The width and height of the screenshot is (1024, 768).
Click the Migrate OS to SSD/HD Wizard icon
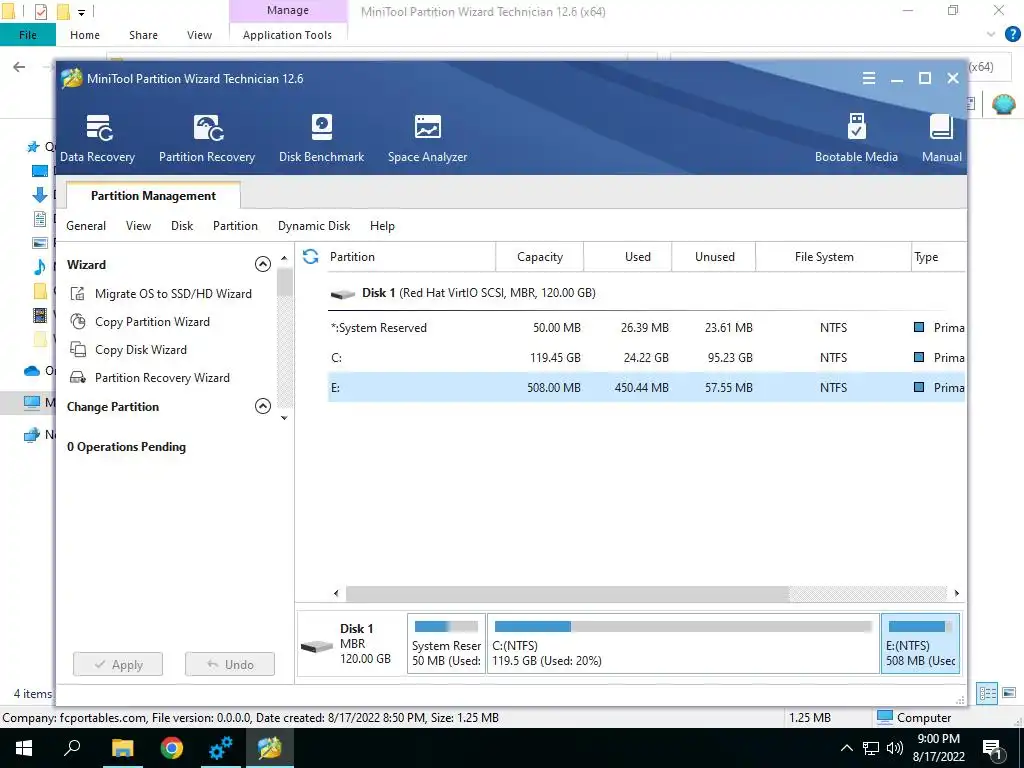pyautogui.click(x=78, y=294)
